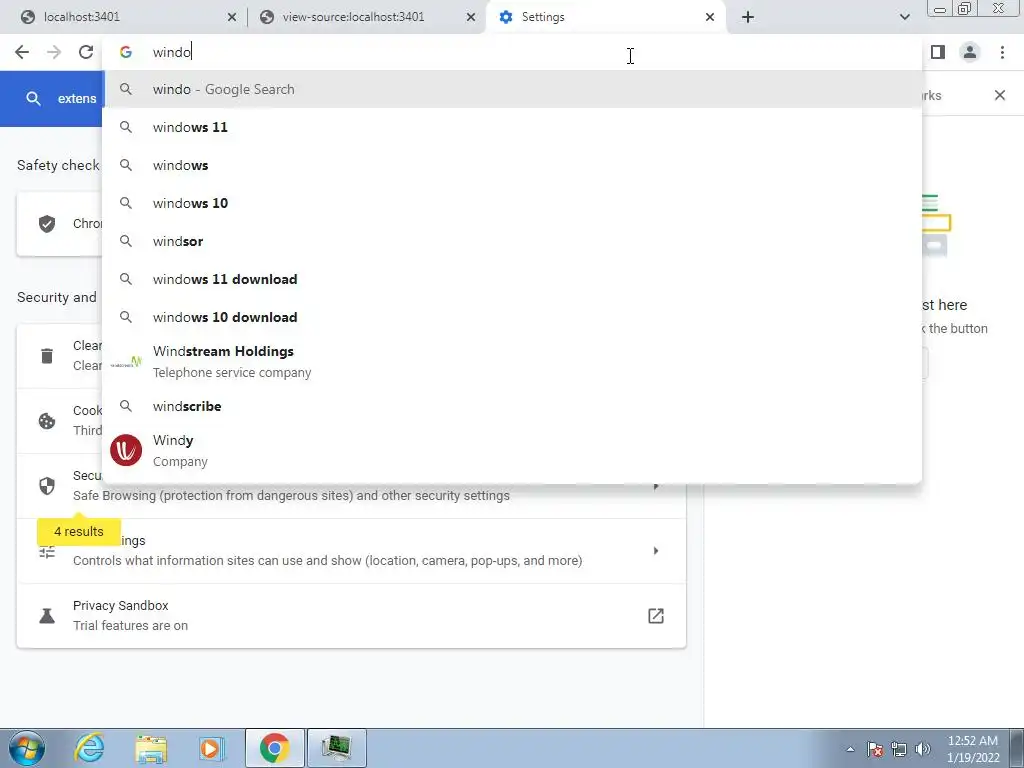Viewport: 1024px width, 768px height.
Task: Pick the 'windsor' suggestion
Action: 512,241
